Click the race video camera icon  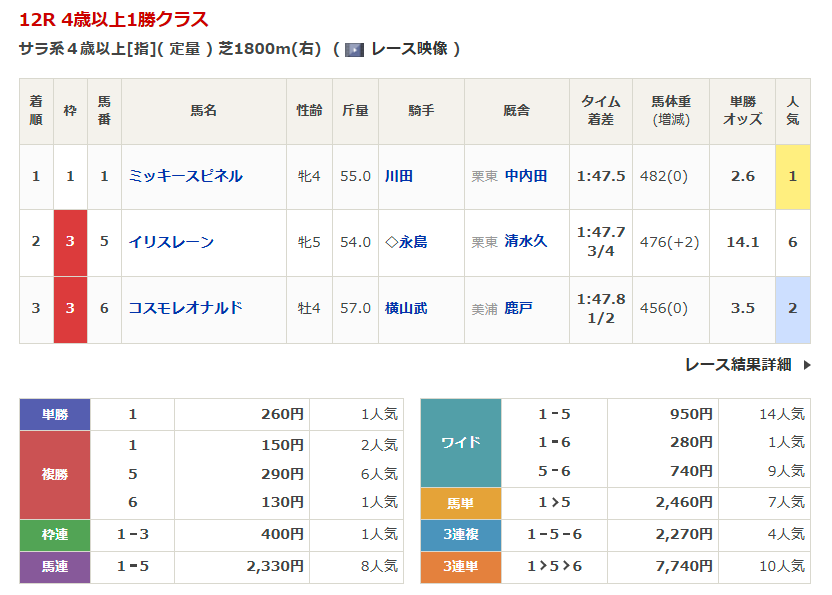[354, 49]
